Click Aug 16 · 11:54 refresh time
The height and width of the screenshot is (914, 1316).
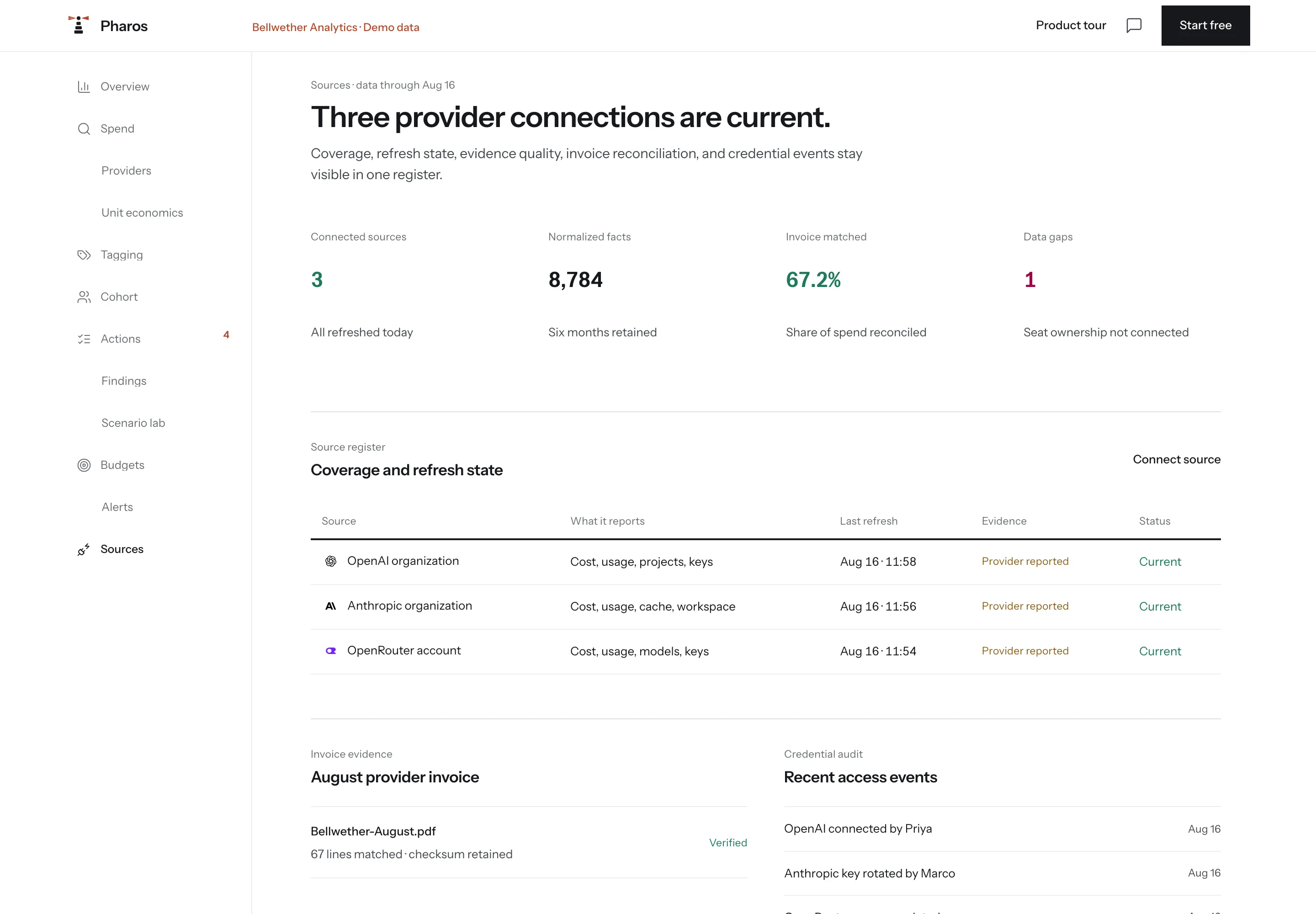[877, 651]
